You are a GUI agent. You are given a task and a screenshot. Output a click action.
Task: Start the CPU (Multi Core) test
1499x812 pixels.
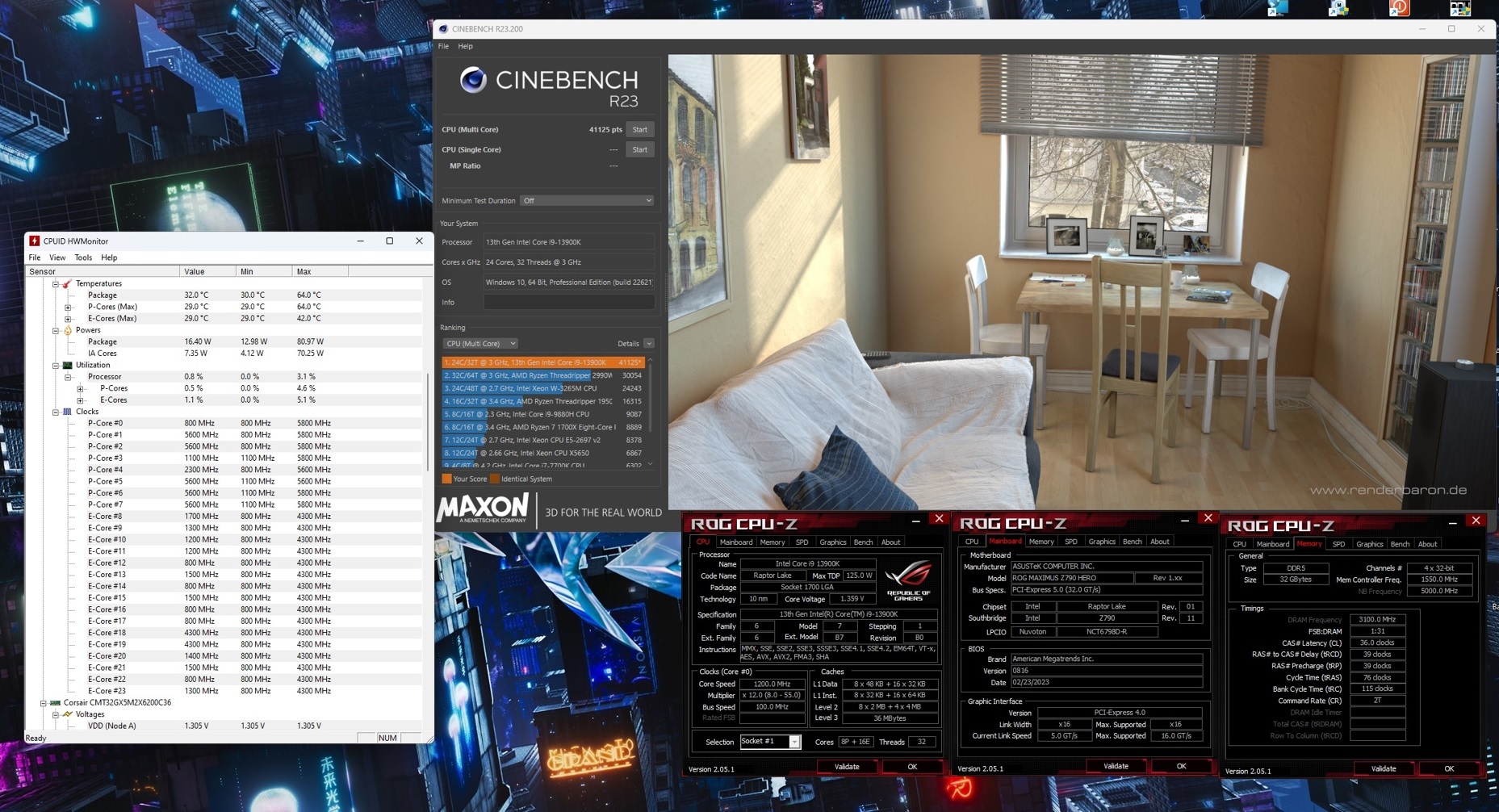(x=639, y=130)
